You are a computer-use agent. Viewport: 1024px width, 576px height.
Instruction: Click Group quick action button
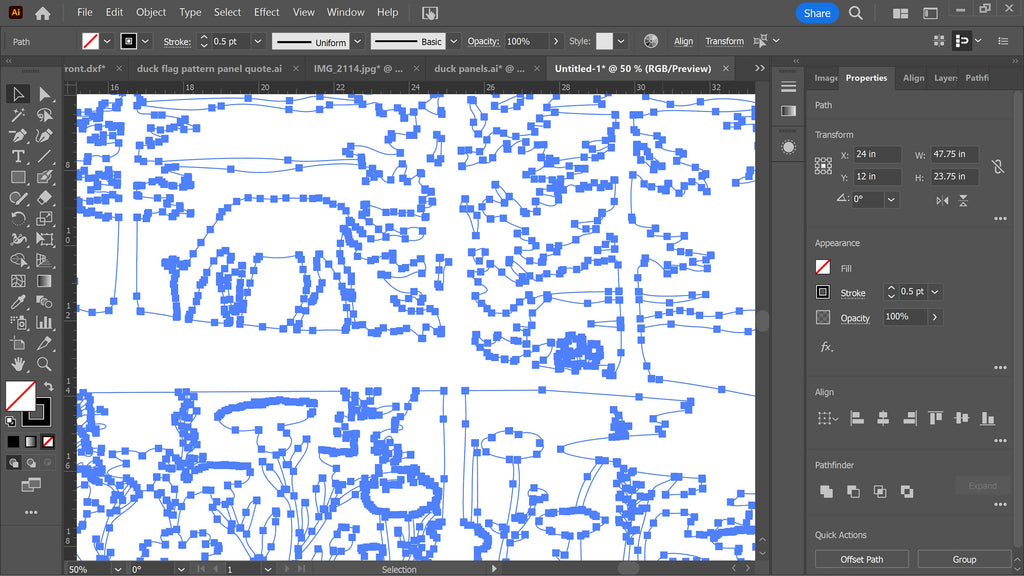pos(964,559)
